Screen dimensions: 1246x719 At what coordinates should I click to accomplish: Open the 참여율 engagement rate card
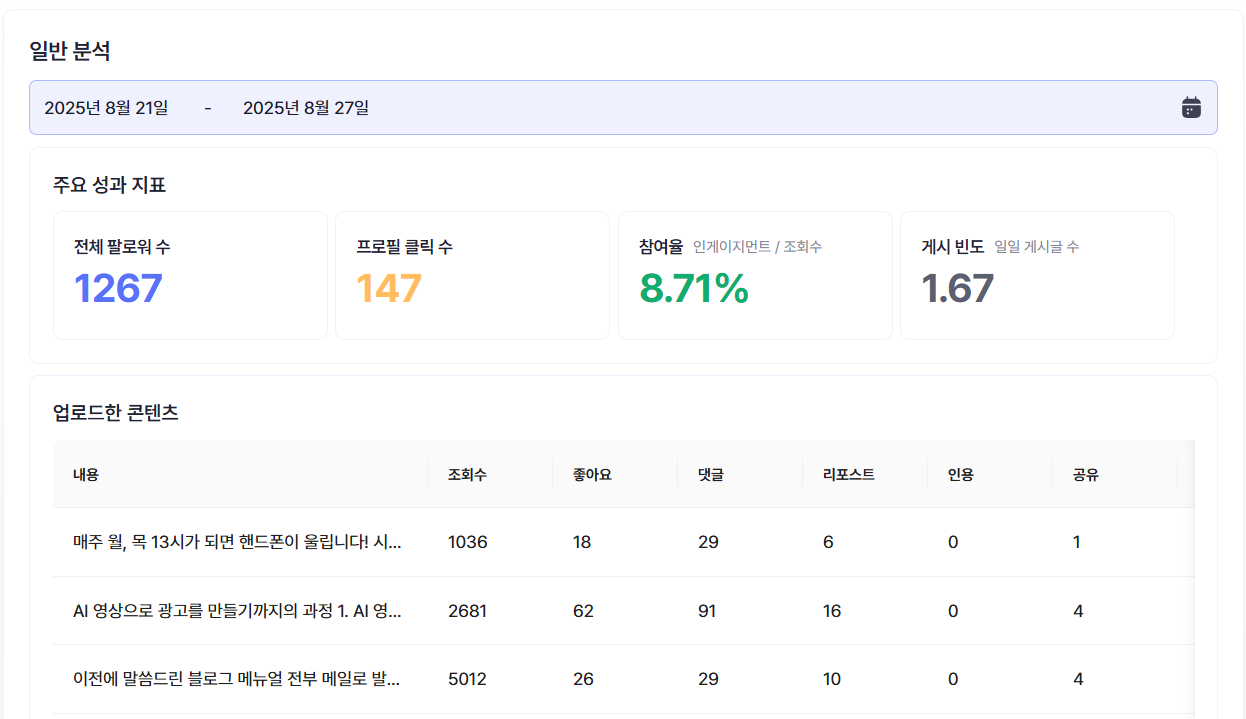754,274
